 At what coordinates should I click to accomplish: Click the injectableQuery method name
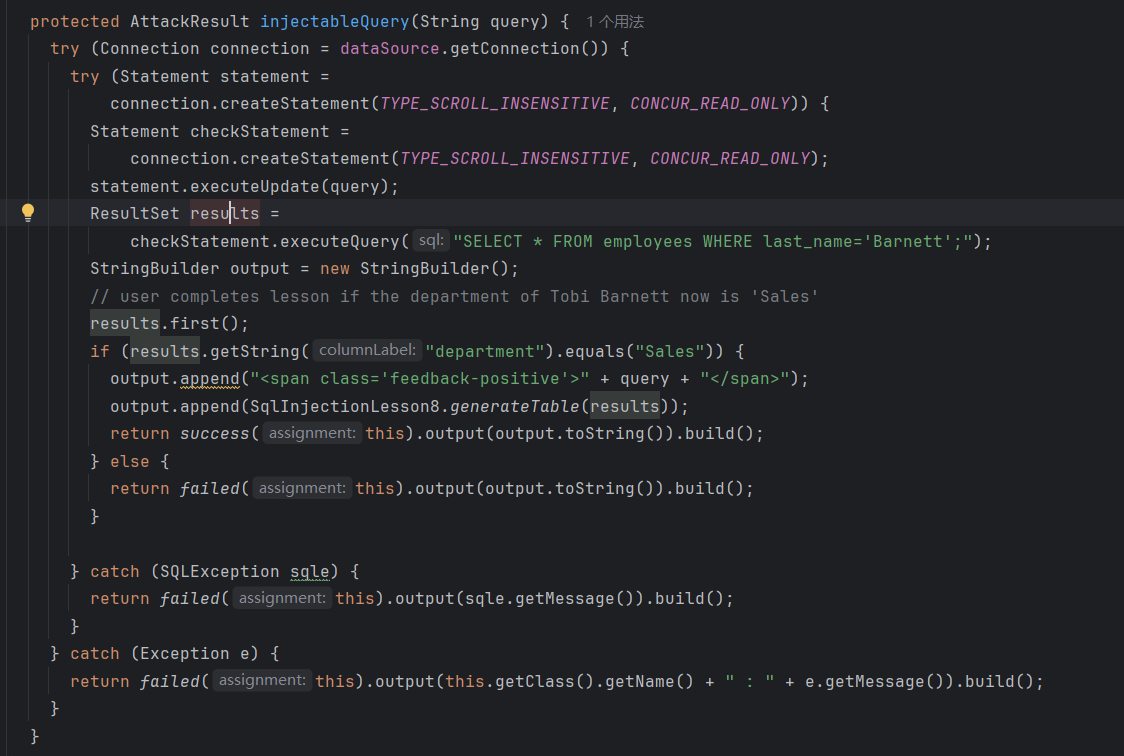click(x=327, y=21)
